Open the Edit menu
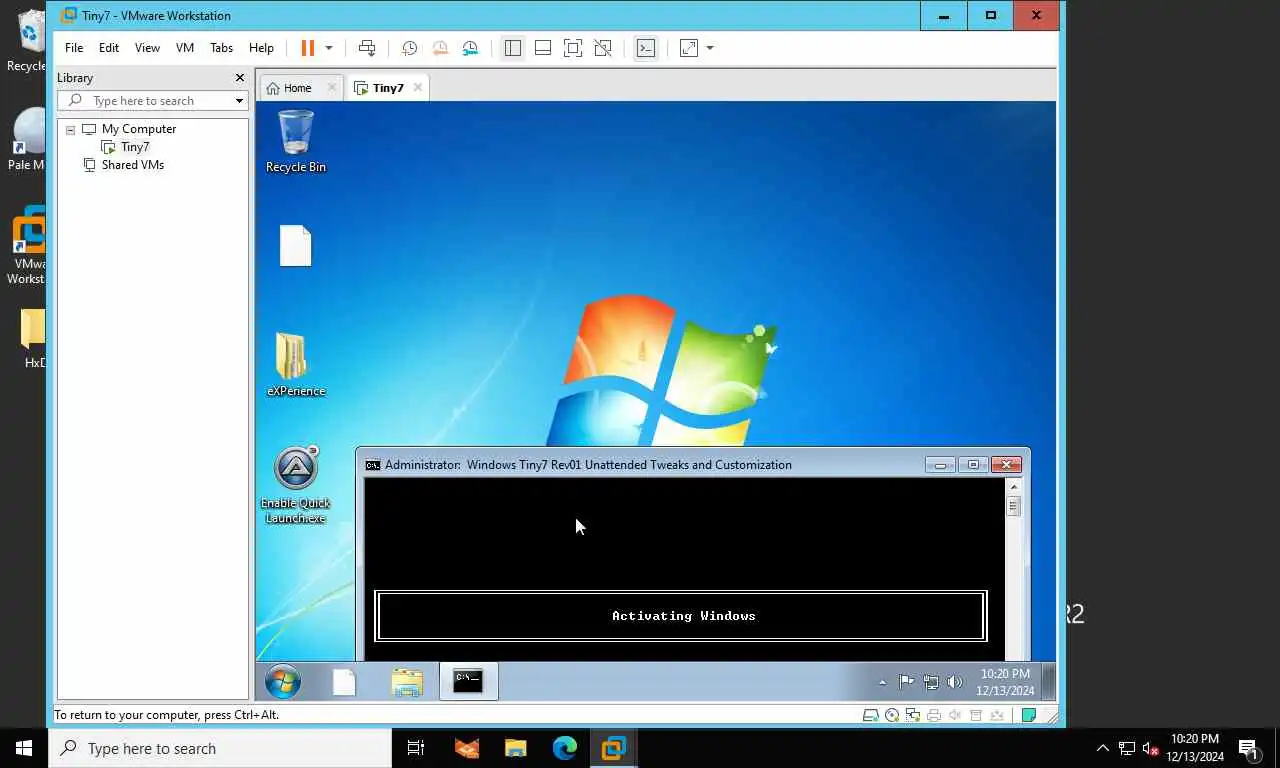Image resolution: width=1280 pixels, height=768 pixels. [109, 48]
